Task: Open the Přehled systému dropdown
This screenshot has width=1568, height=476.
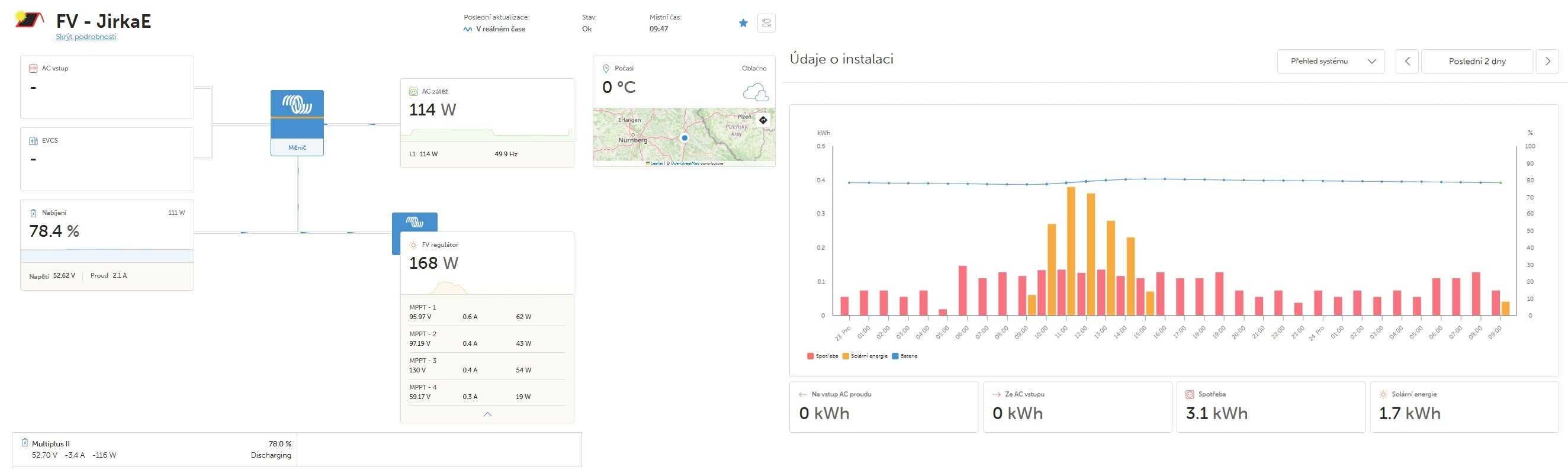Action: (x=1330, y=62)
